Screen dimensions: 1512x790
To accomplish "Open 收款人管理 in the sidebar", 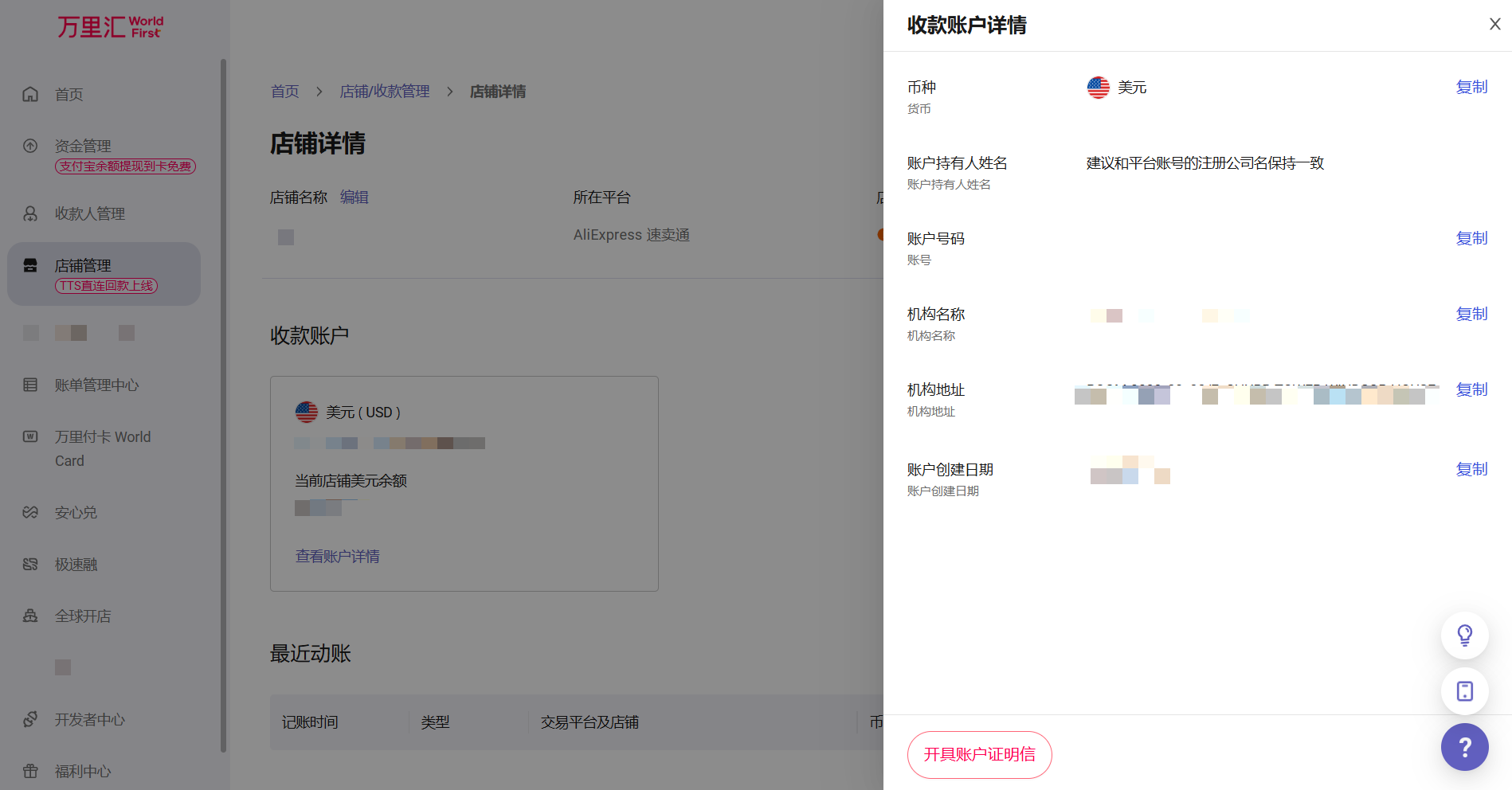I will pos(90,213).
